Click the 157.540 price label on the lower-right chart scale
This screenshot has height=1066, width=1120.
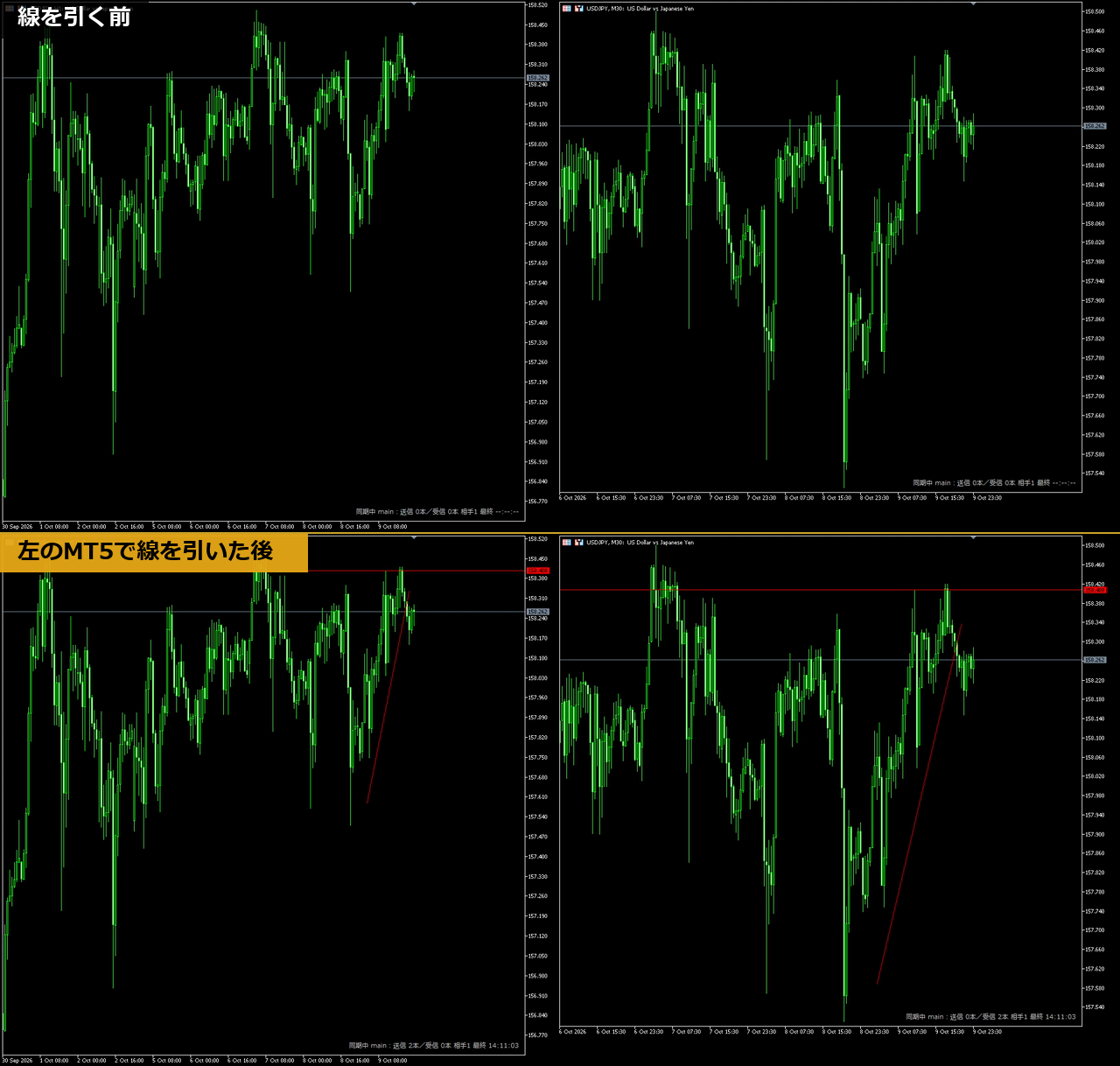click(x=1095, y=1007)
